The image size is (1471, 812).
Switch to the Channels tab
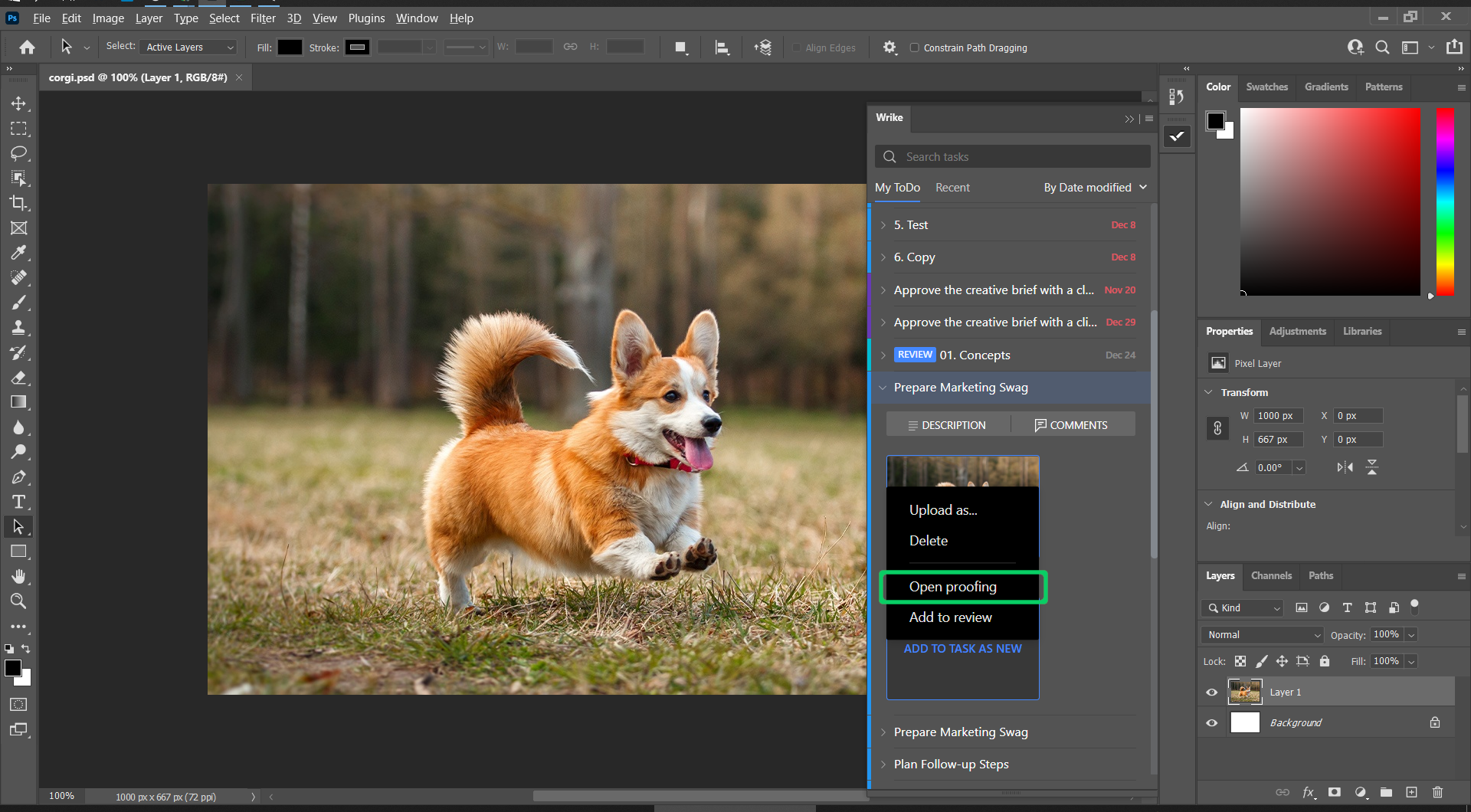point(1271,576)
